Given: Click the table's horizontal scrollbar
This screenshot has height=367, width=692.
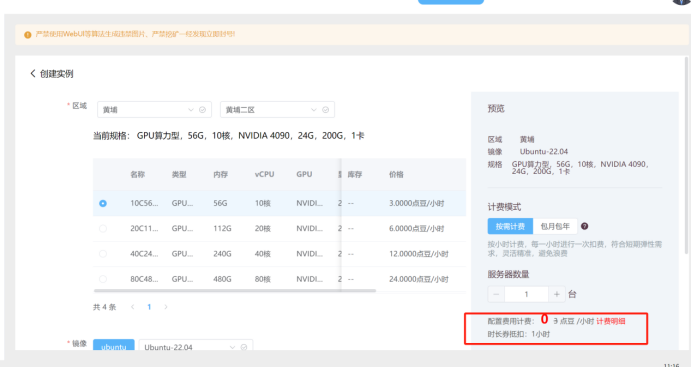Looking at the screenshot, I should pos(235,291).
